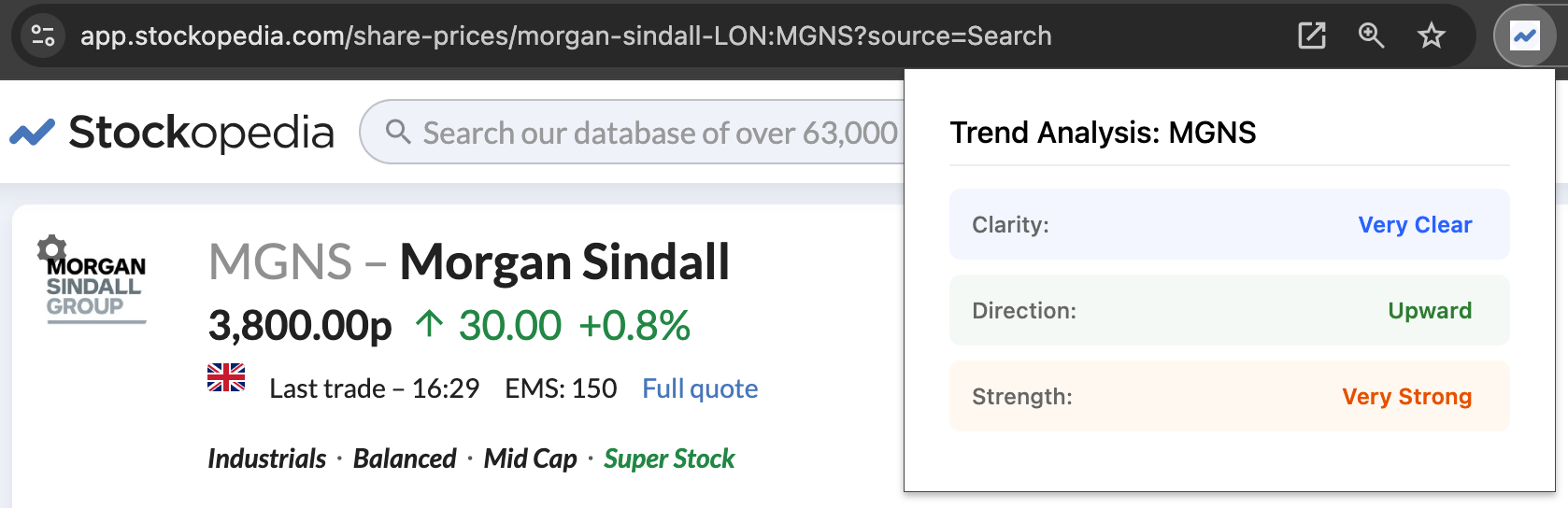Click the Balanced risk label
Image resolution: width=1568 pixels, height=508 pixels.
[x=405, y=459]
